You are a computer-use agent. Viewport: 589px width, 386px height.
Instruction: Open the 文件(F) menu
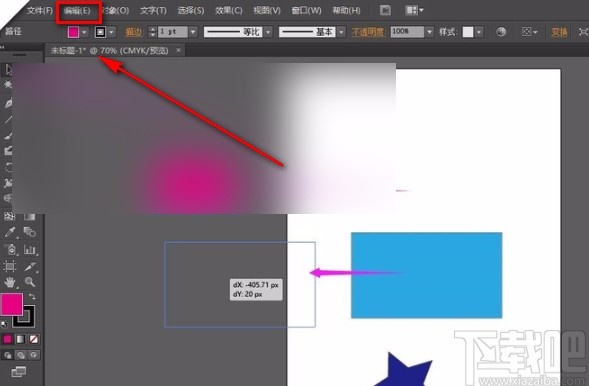point(39,11)
